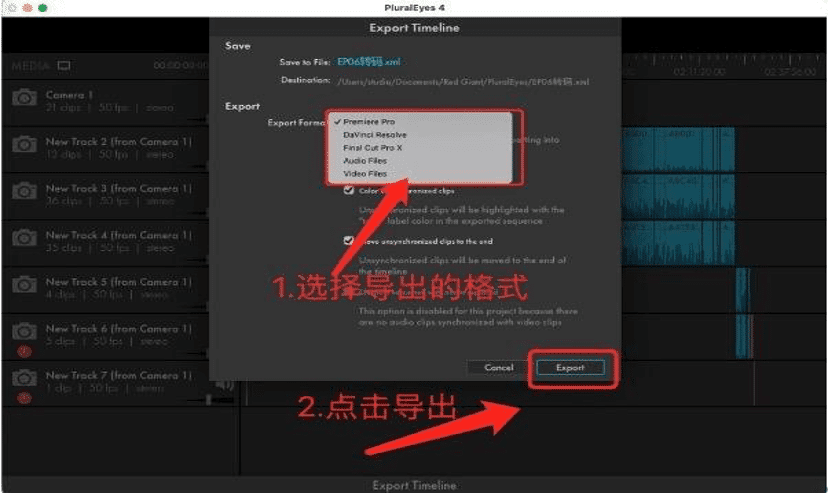Select New Track 4 (from Camera 1) label

[119, 235]
